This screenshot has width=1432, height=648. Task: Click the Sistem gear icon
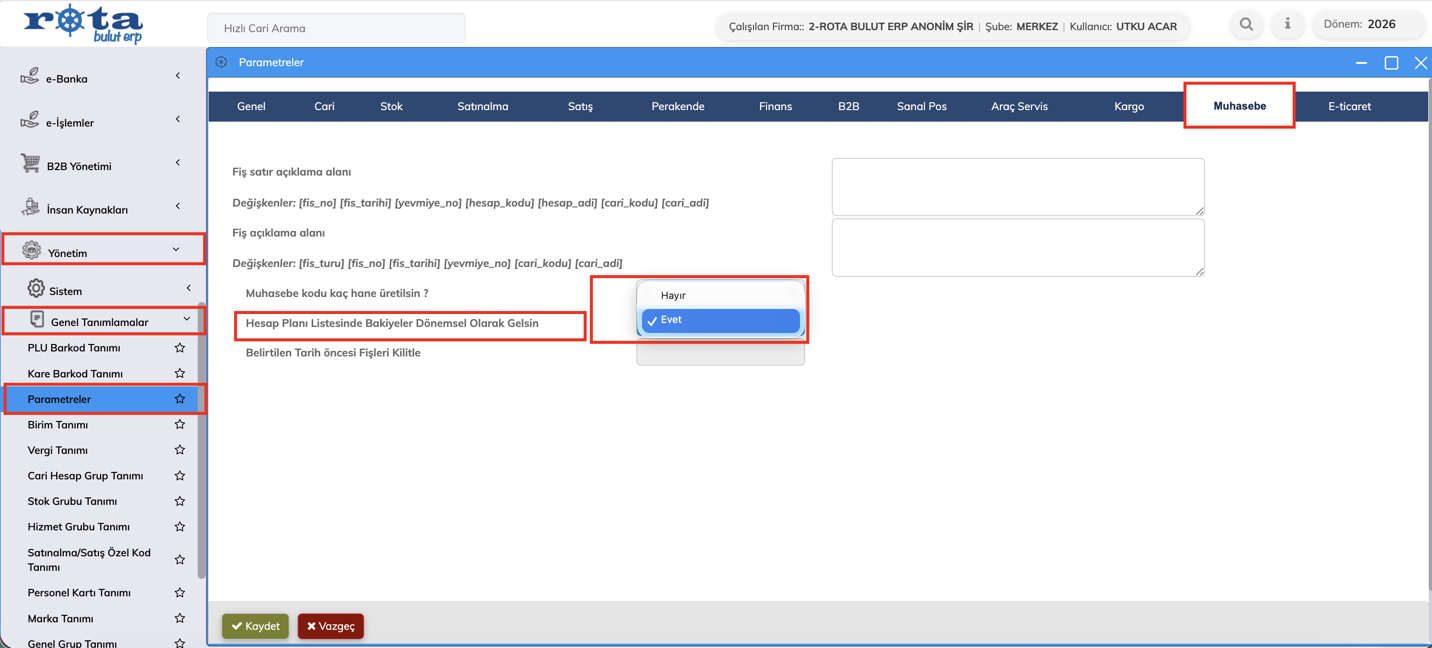[x=36, y=289]
